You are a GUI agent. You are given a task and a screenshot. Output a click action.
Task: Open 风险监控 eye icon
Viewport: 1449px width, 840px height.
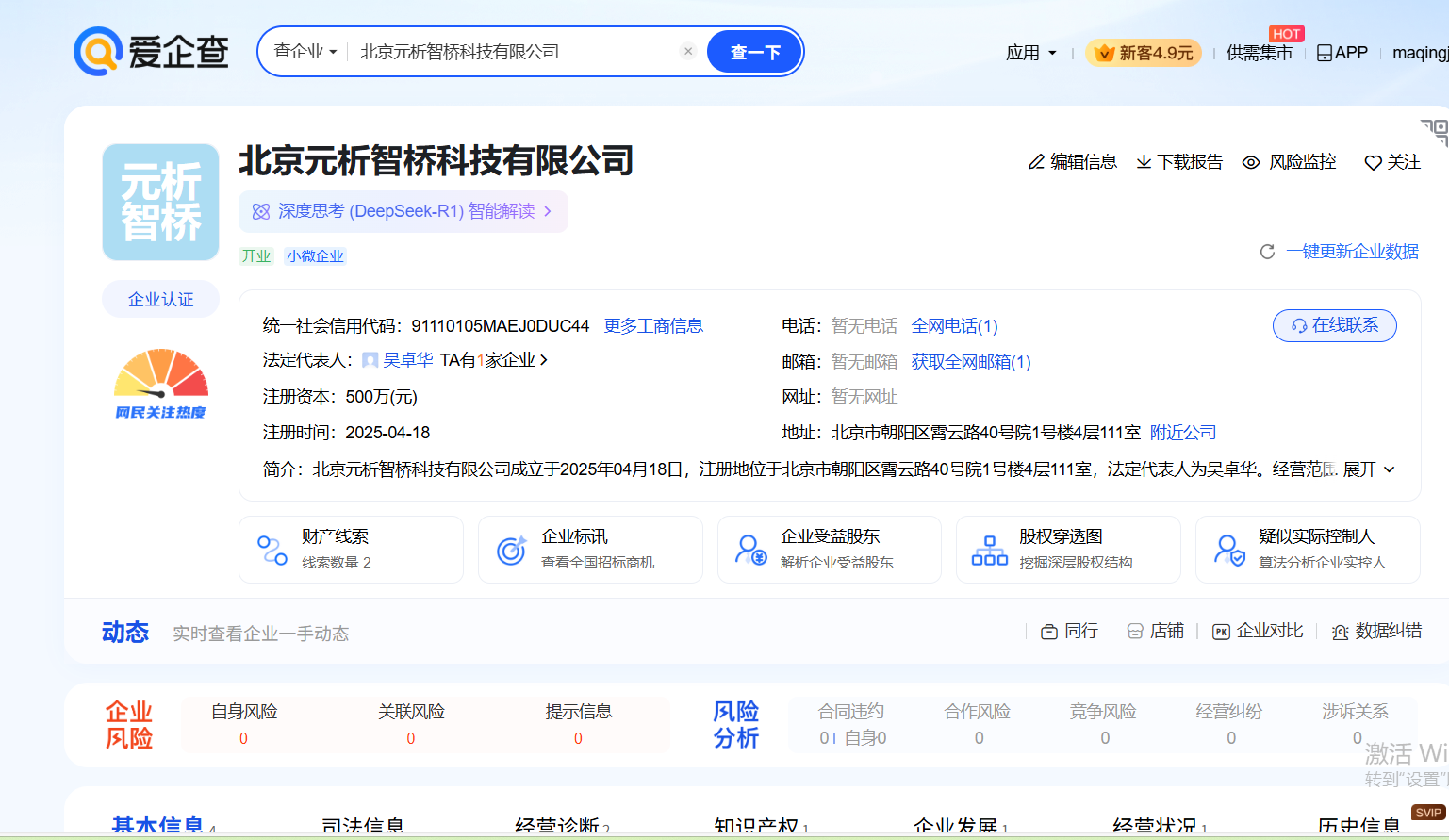coord(1251,162)
